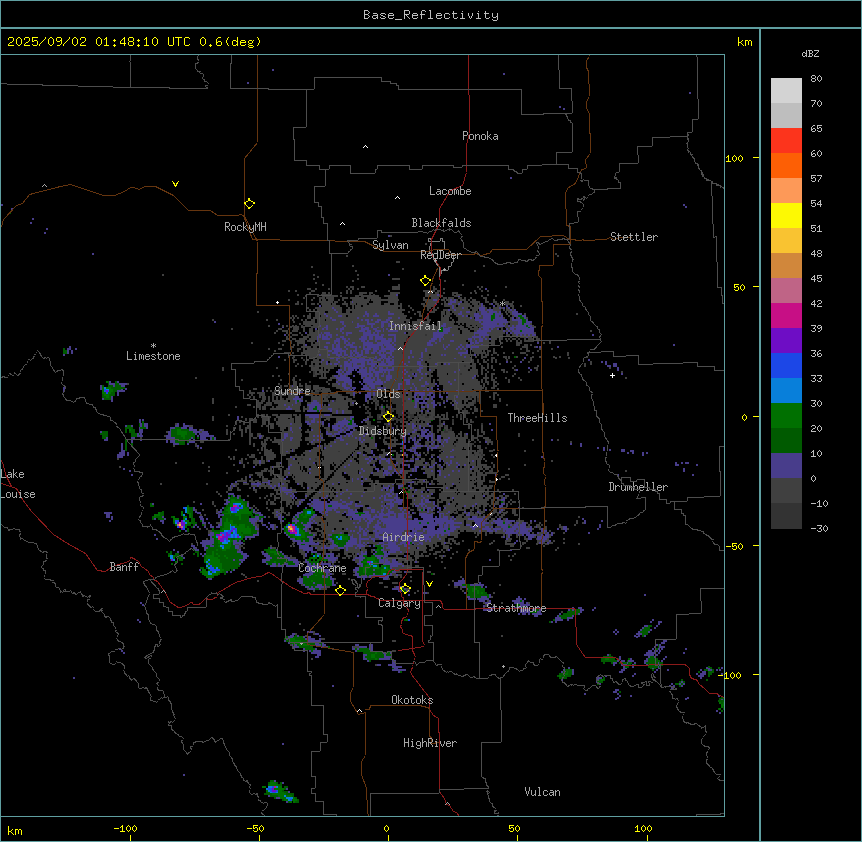This screenshot has height=842, width=862.
Task: Click the 50 tick on bottom axis
Action: pyautogui.click(x=514, y=828)
